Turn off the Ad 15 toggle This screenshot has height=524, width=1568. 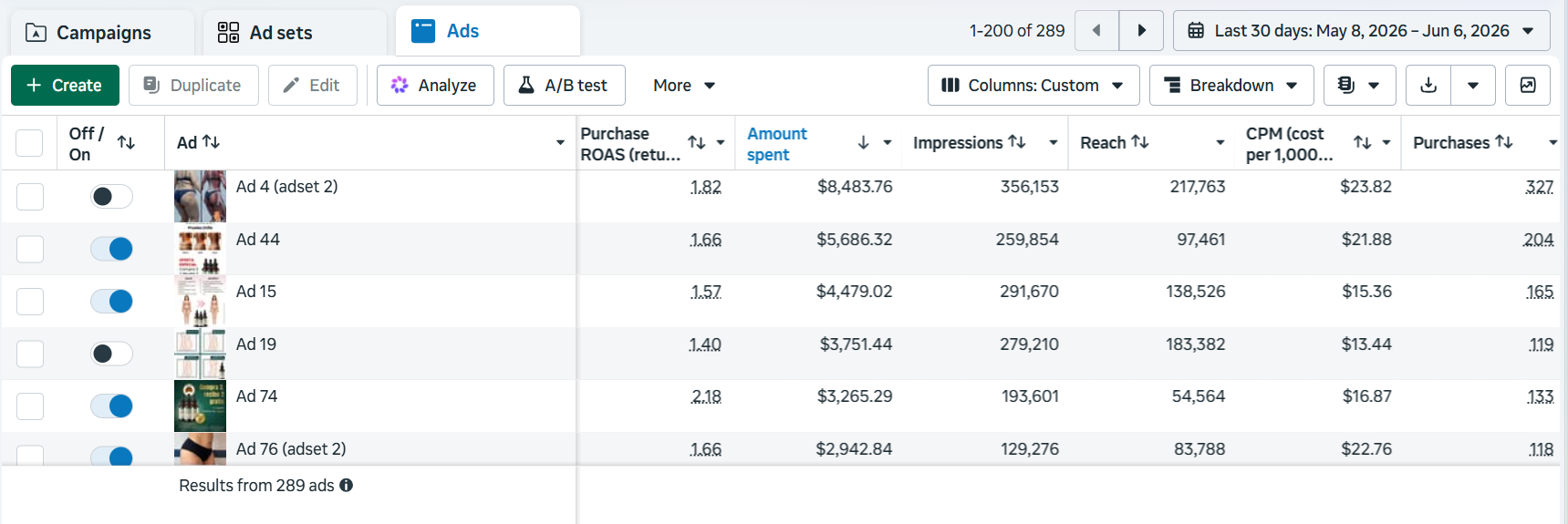coord(111,301)
